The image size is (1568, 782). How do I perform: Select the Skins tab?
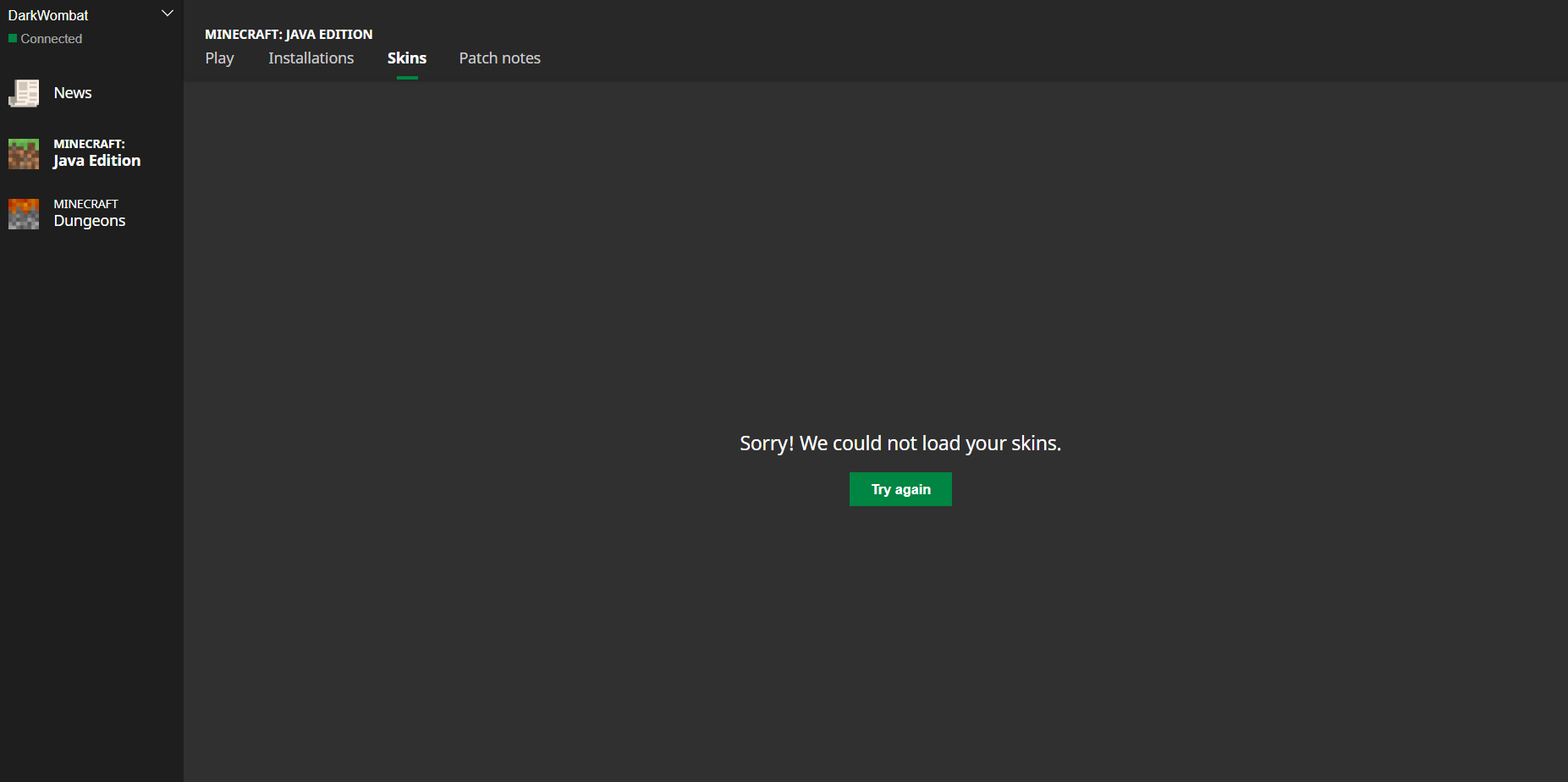pyautogui.click(x=407, y=58)
